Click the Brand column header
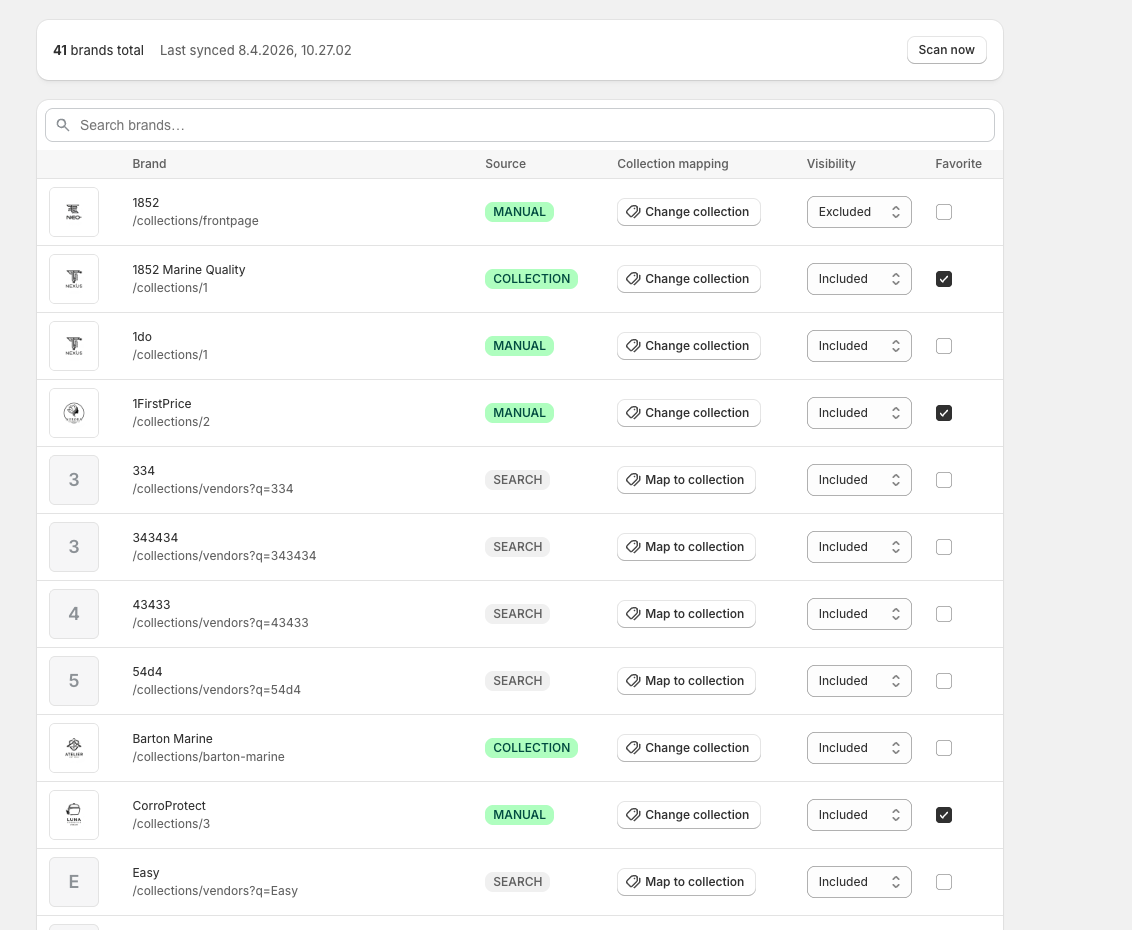 pos(149,164)
